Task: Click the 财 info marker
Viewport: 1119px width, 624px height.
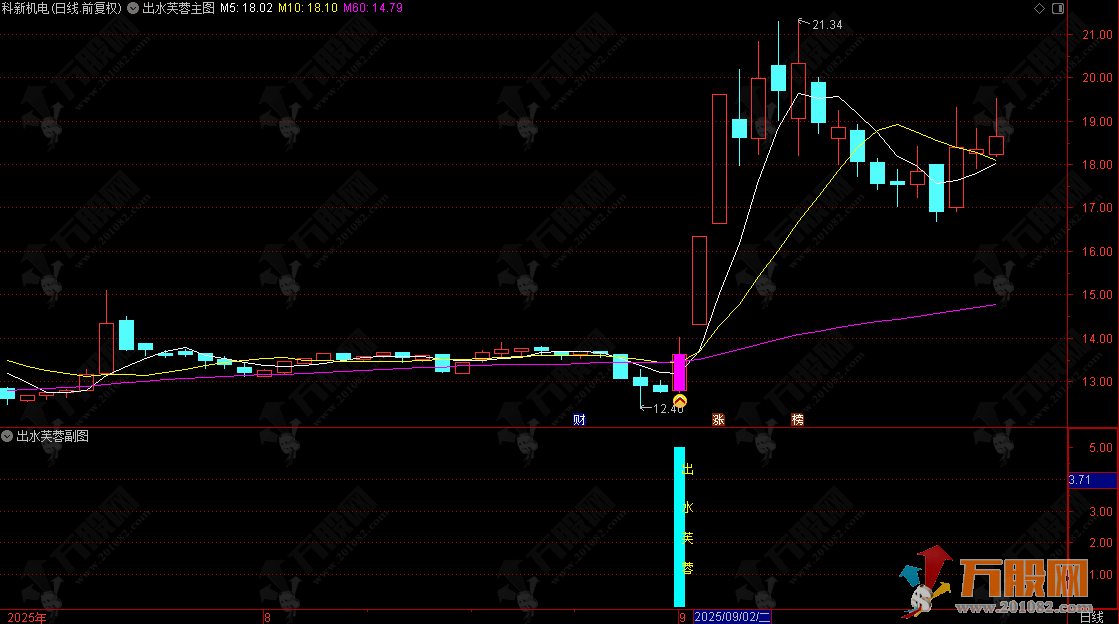Action: tap(579, 420)
